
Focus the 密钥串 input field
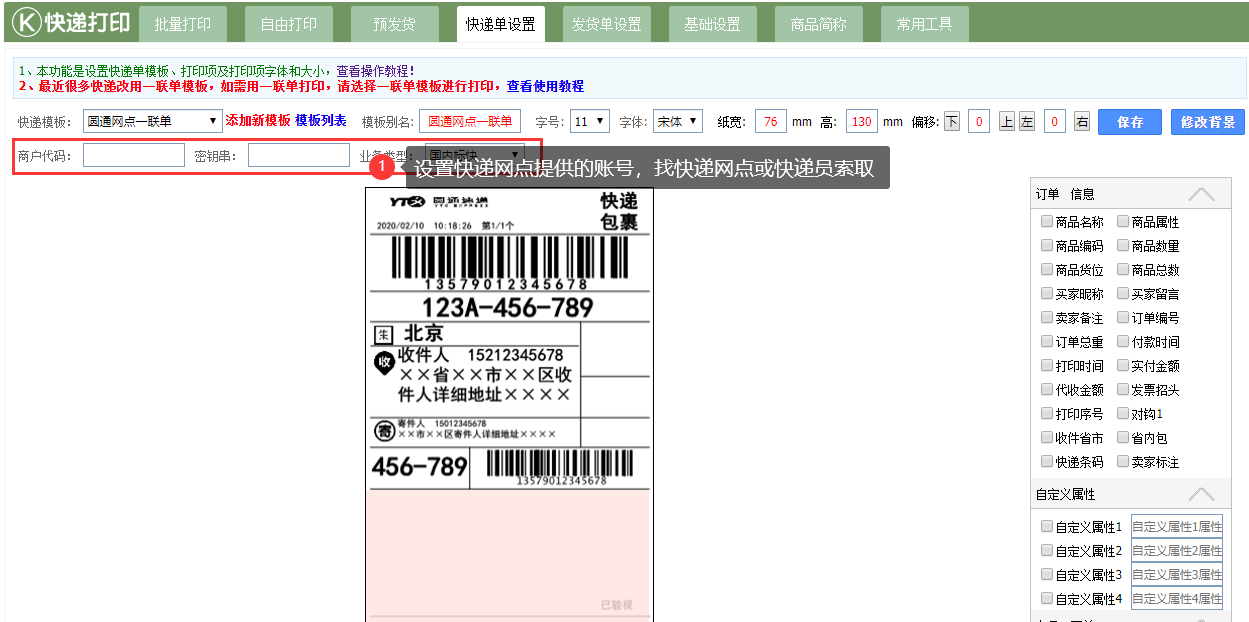pyautogui.click(x=299, y=155)
